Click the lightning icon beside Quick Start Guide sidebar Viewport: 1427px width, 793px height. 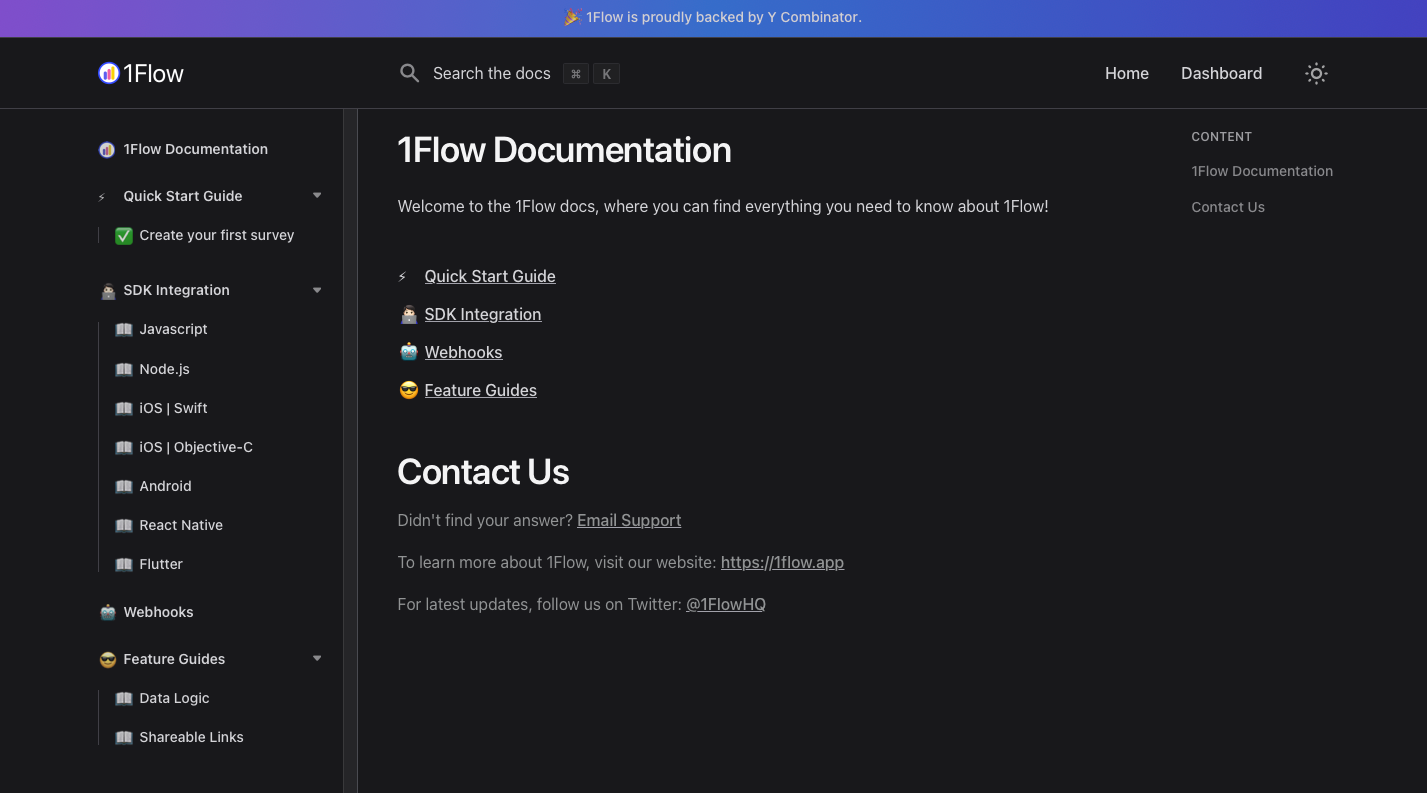(101, 197)
